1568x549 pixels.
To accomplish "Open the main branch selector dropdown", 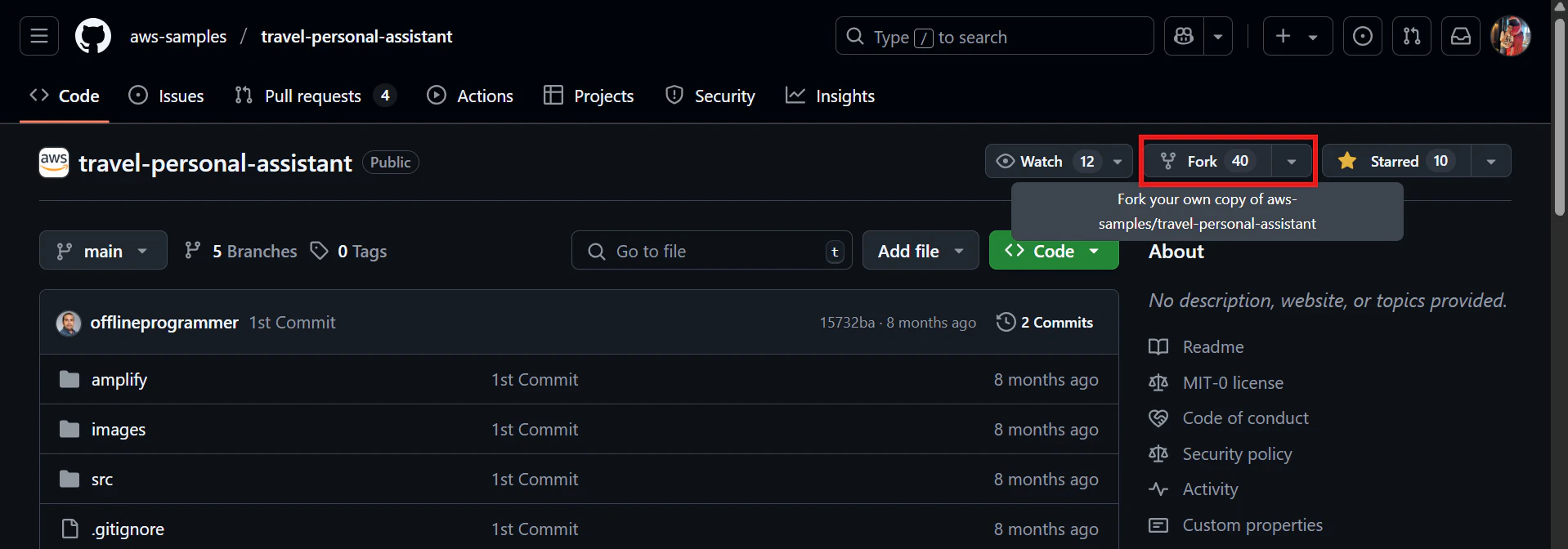I will pos(103,251).
